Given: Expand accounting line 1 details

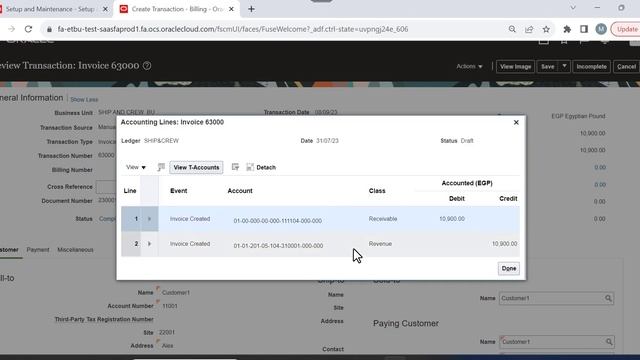Looking at the screenshot, I should [x=149, y=219].
